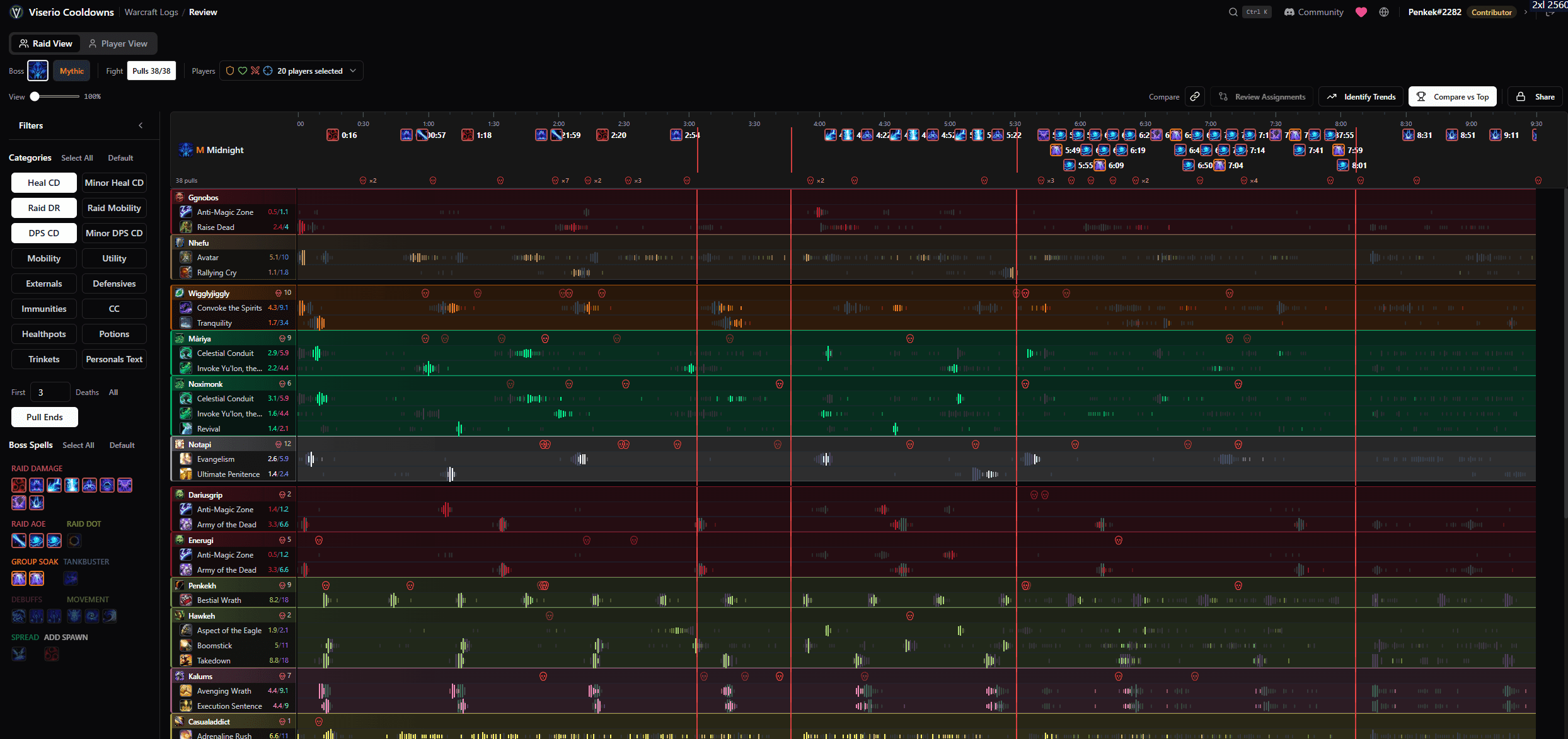Click the Compare vs Top button

(1453, 96)
